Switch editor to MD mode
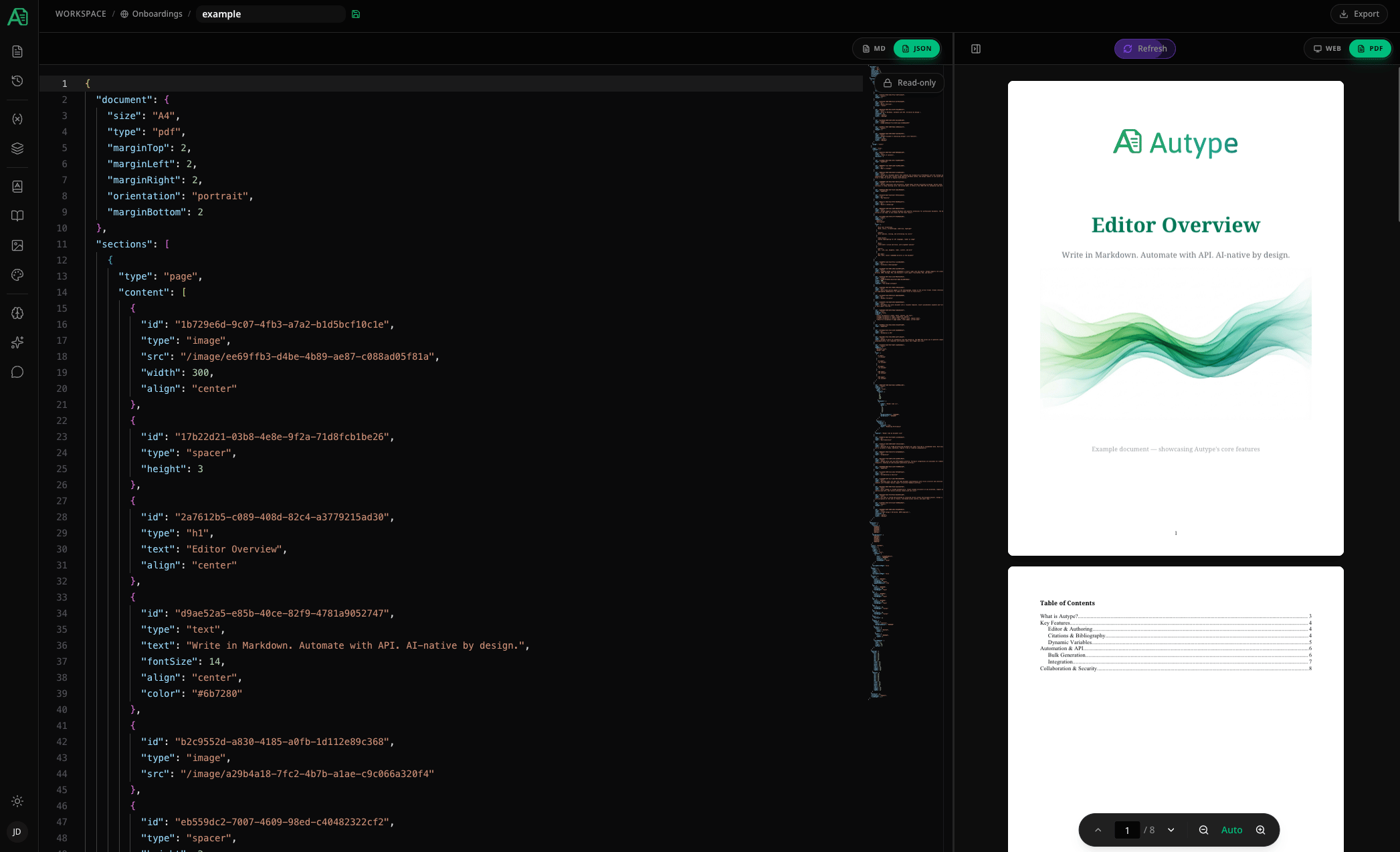 tap(874, 49)
